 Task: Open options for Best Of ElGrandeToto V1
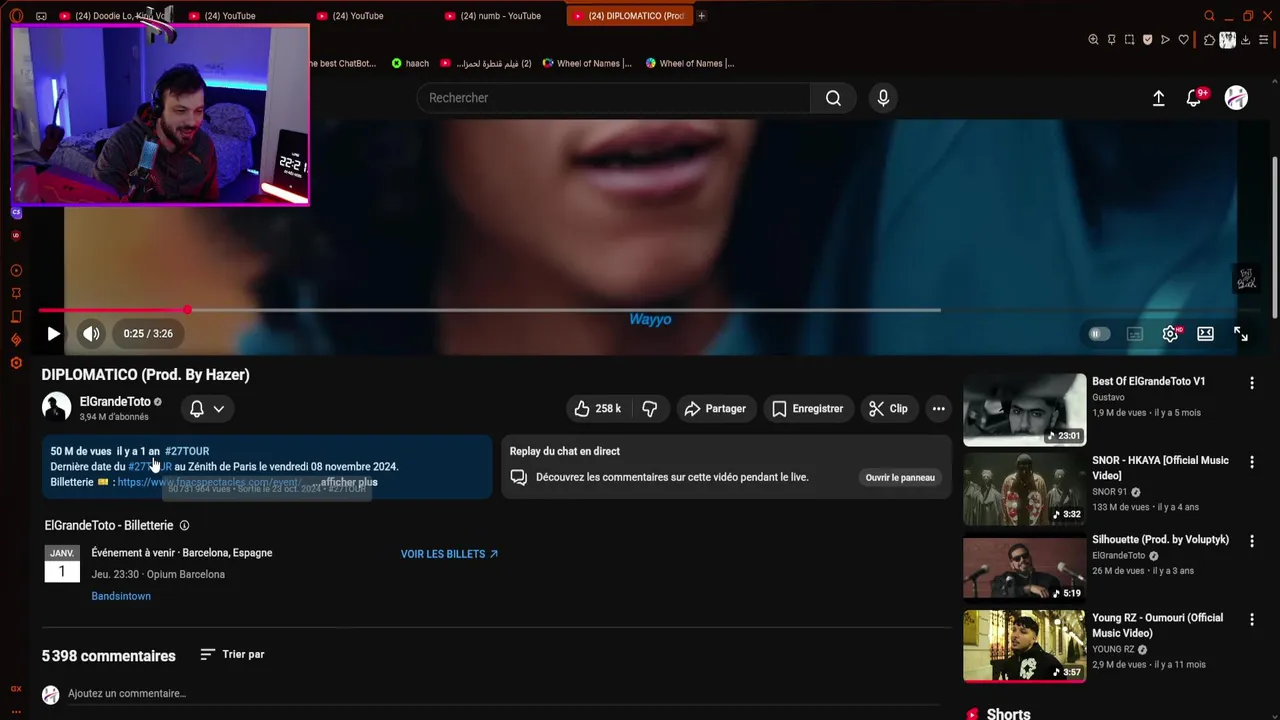pyautogui.click(x=1251, y=383)
